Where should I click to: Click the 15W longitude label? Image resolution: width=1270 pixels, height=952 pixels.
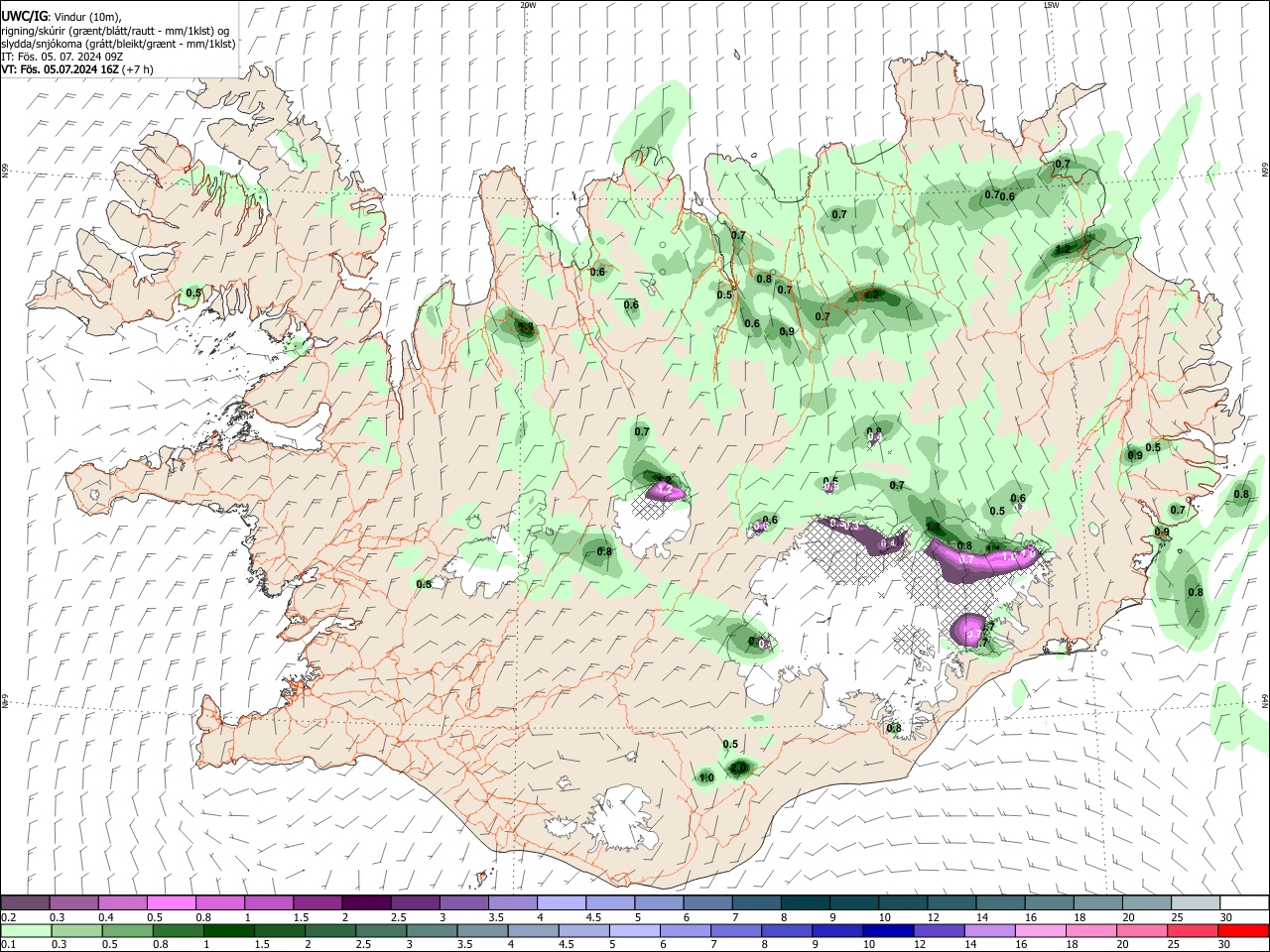[1051, 5]
